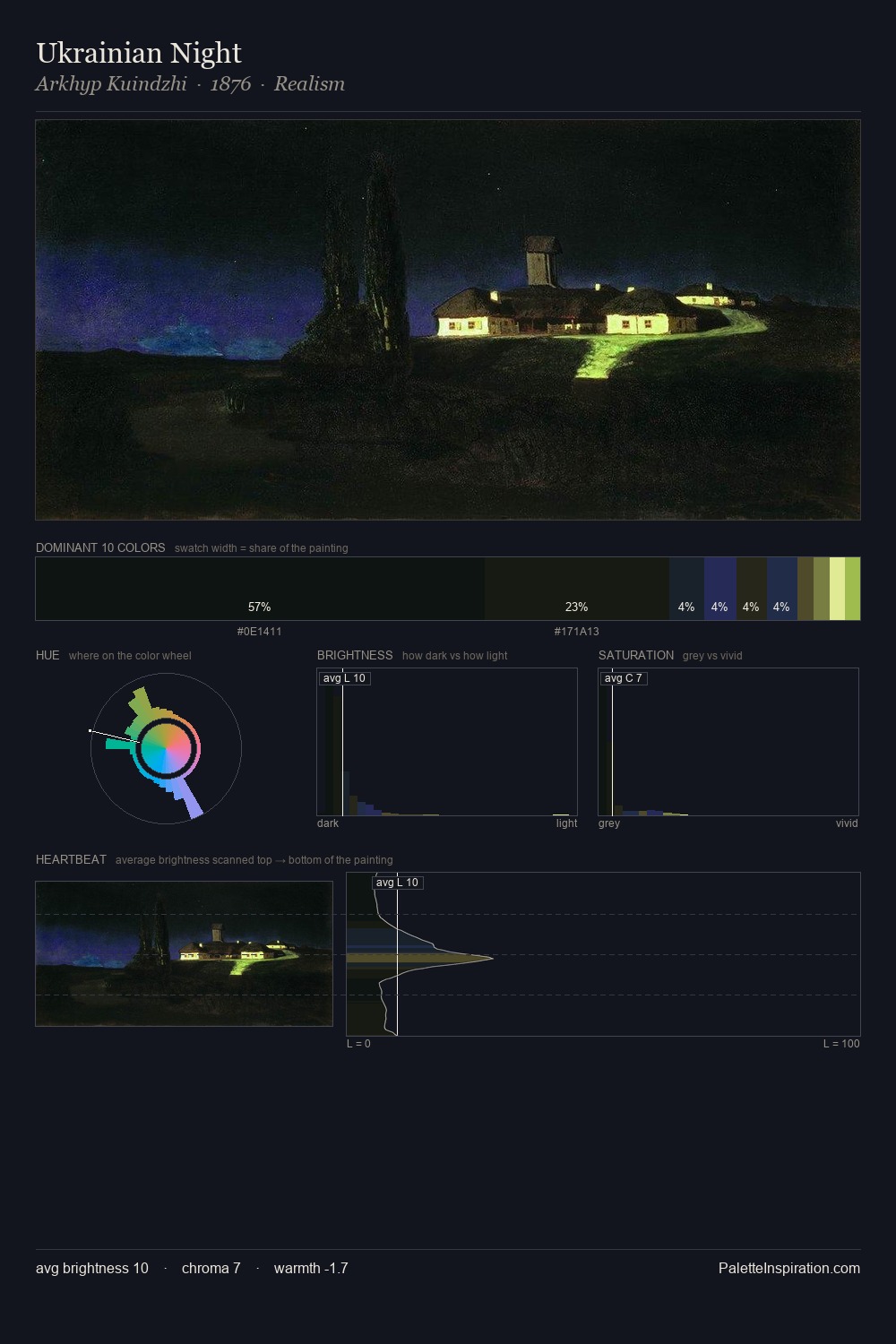Click the brightness histogram chart
The height and width of the screenshot is (1344, 896).
pyautogui.click(x=447, y=742)
